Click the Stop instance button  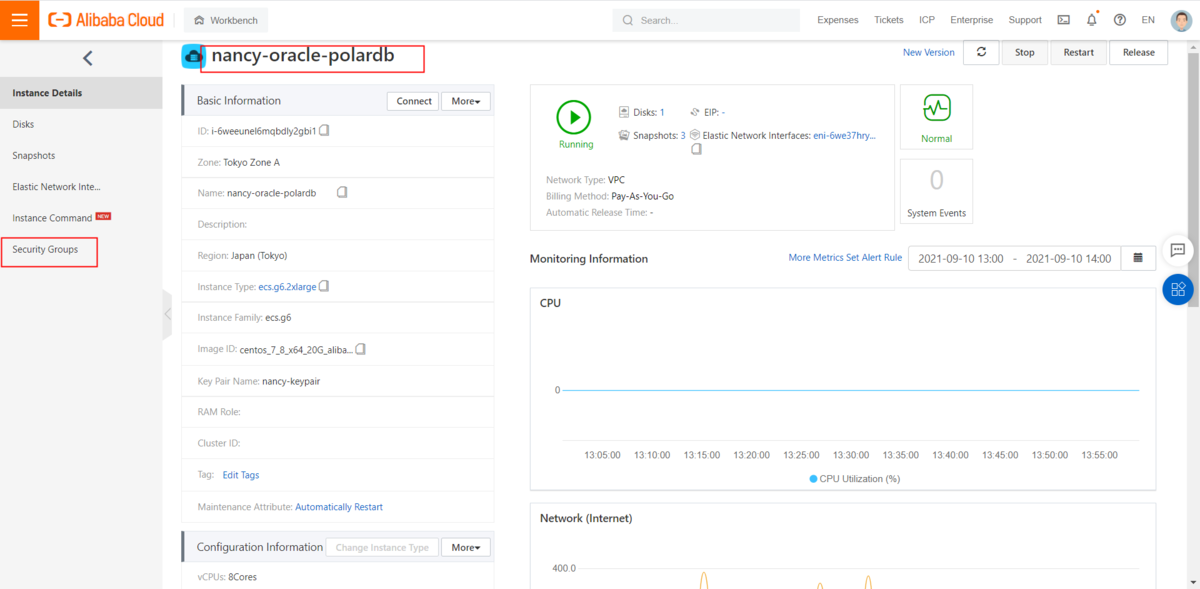(1025, 52)
